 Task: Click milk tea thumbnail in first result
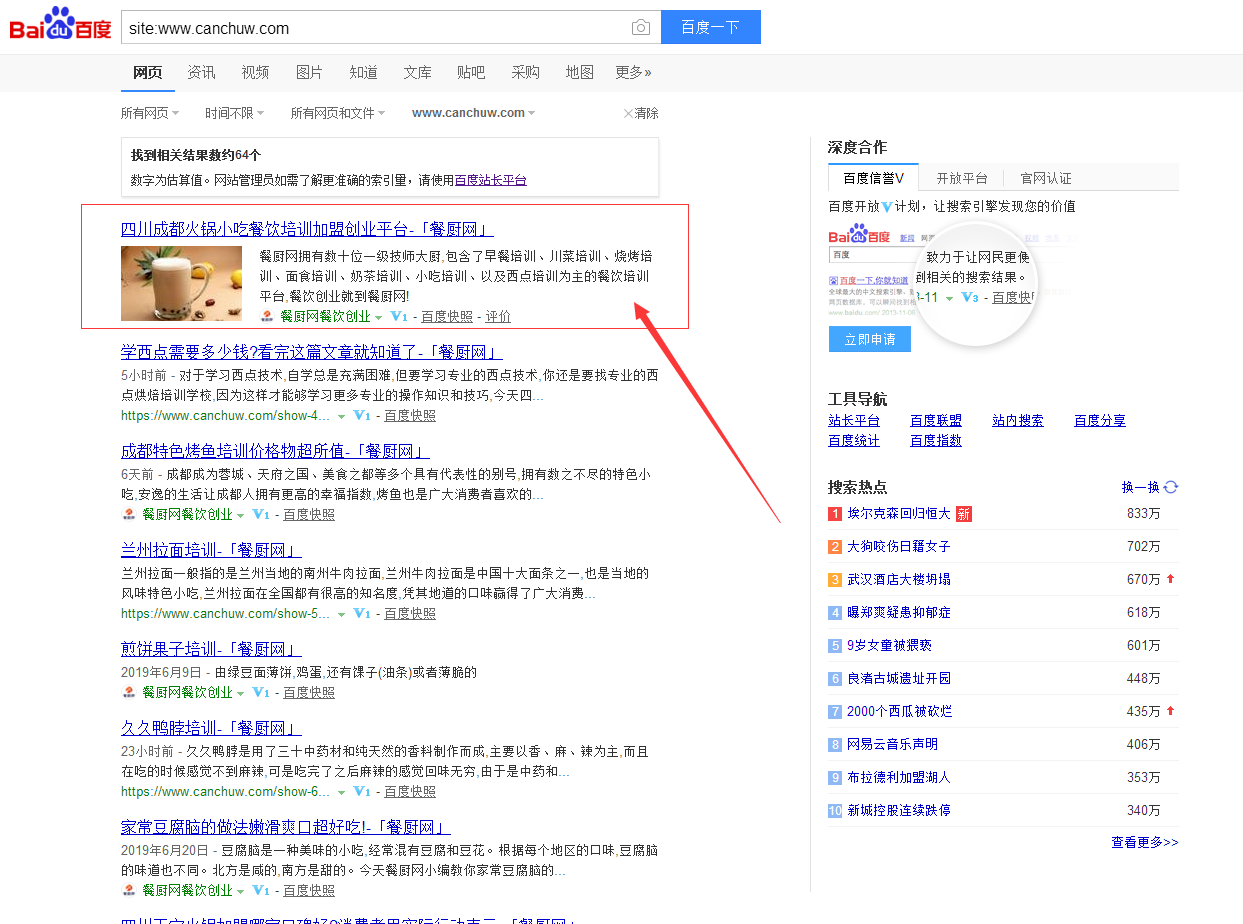[x=181, y=283]
